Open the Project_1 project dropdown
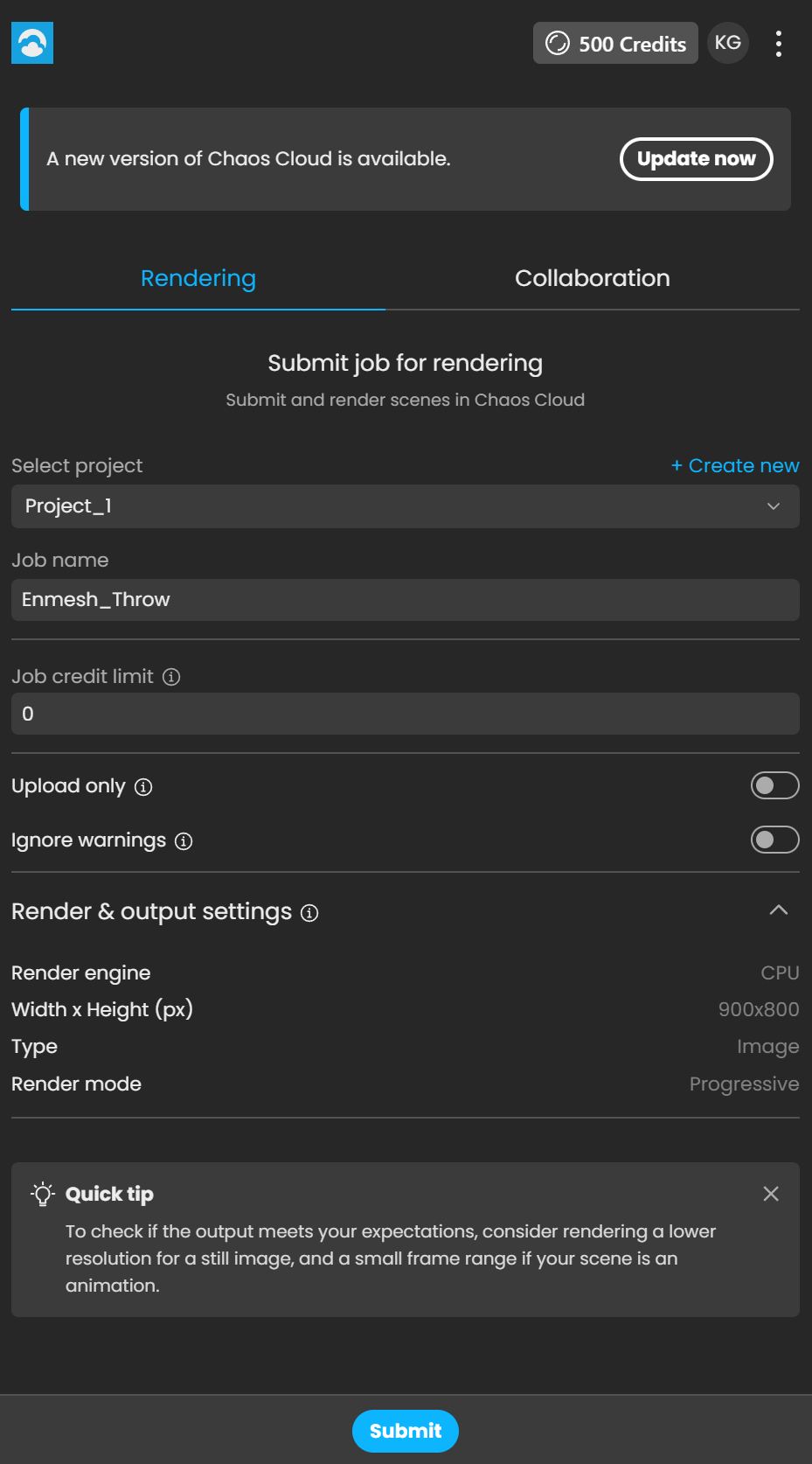The width and height of the screenshot is (812, 1464). (406, 506)
